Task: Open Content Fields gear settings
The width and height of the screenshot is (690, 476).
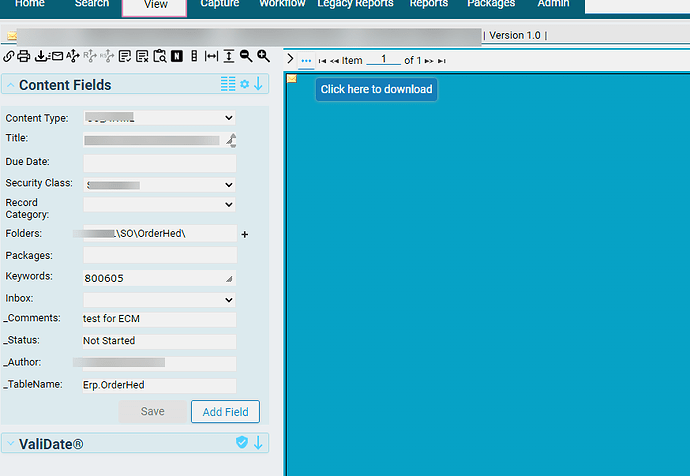Action: click(245, 84)
